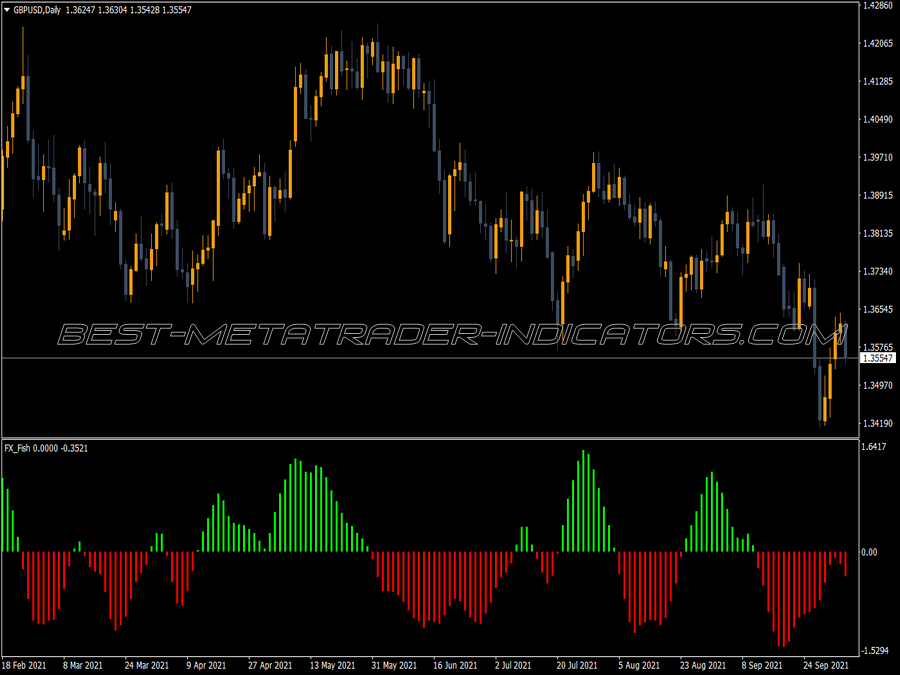Click the 27 Apr 2021 date label

(270, 666)
